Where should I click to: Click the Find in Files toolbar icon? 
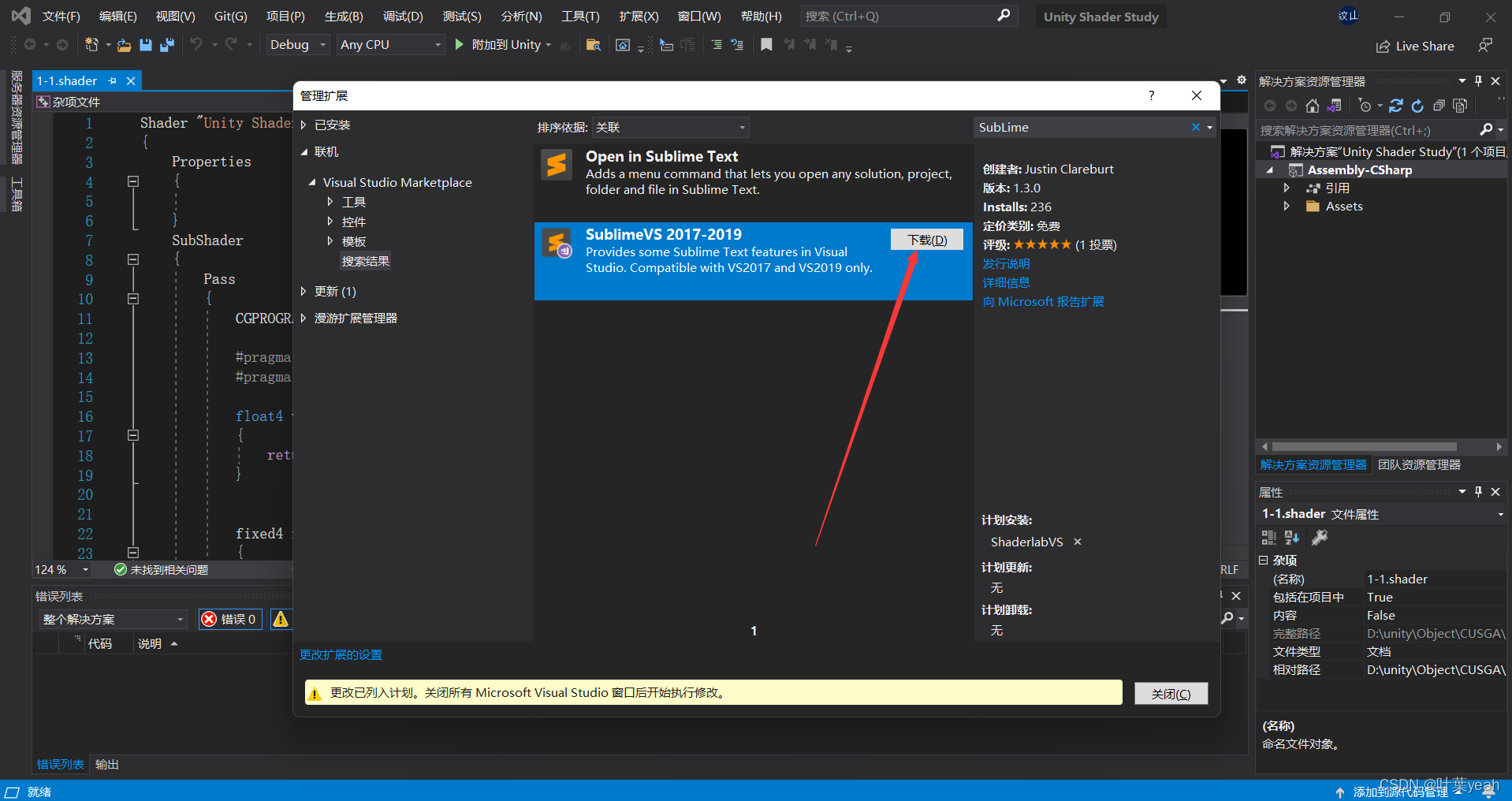click(594, 45)
